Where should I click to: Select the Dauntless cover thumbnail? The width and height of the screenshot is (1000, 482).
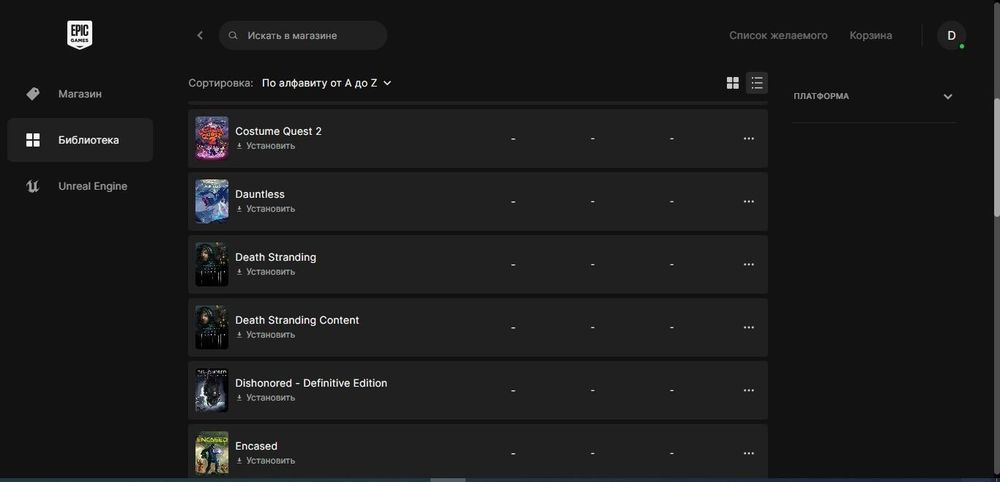click(x=212, y=201)
